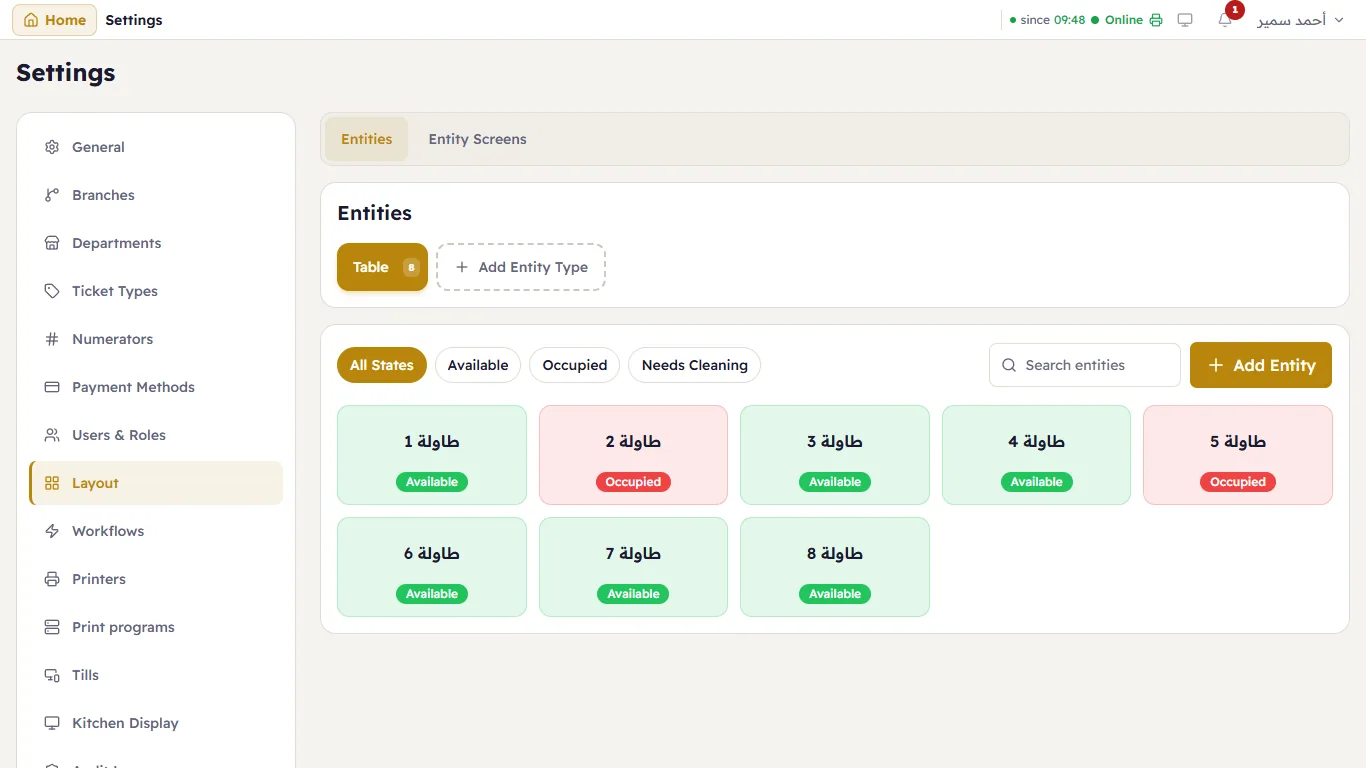Click the printer status icon in header
The width and height of the screenshot is (1366, 768).
click(1156, 20)
